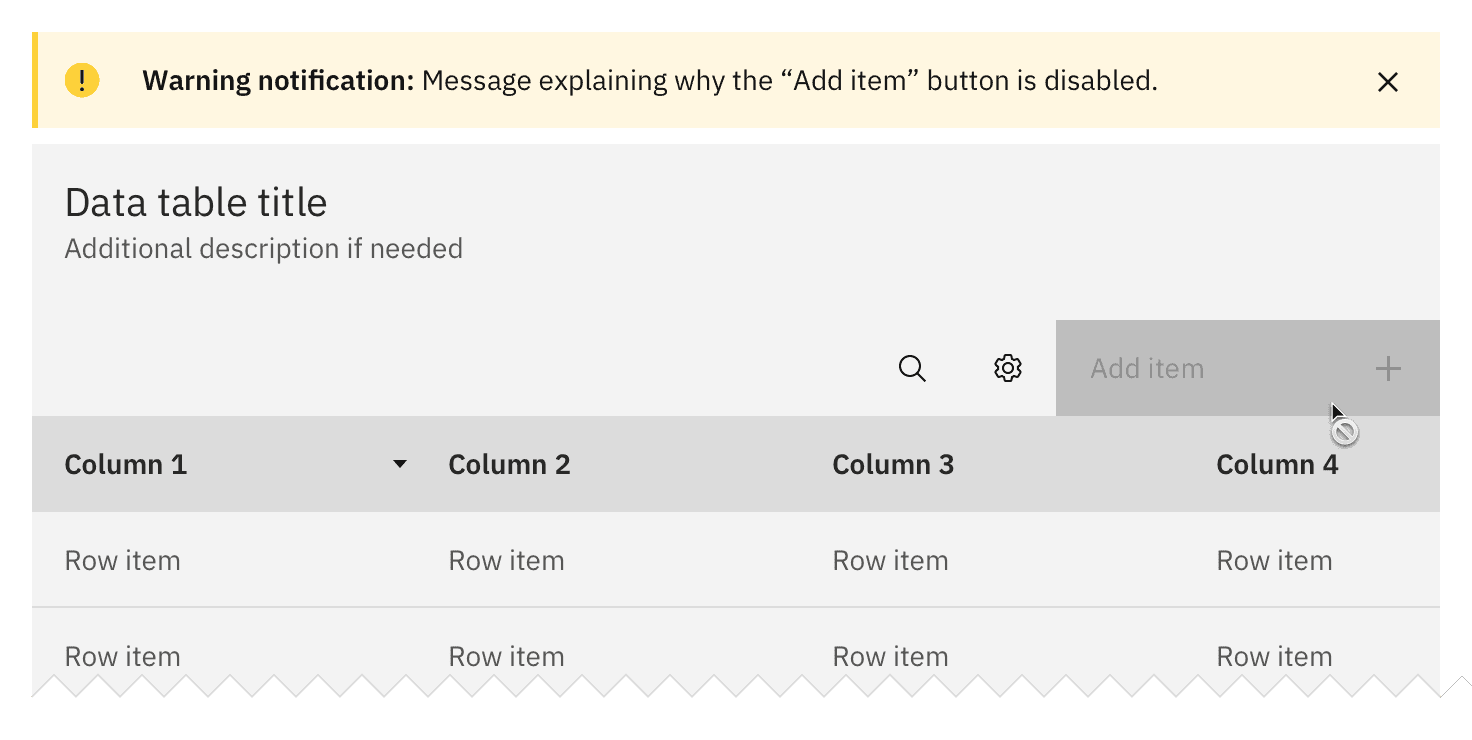1472x740 pixels.
Task: Select the first Row item under Column 4
Action: [1274, 560]
